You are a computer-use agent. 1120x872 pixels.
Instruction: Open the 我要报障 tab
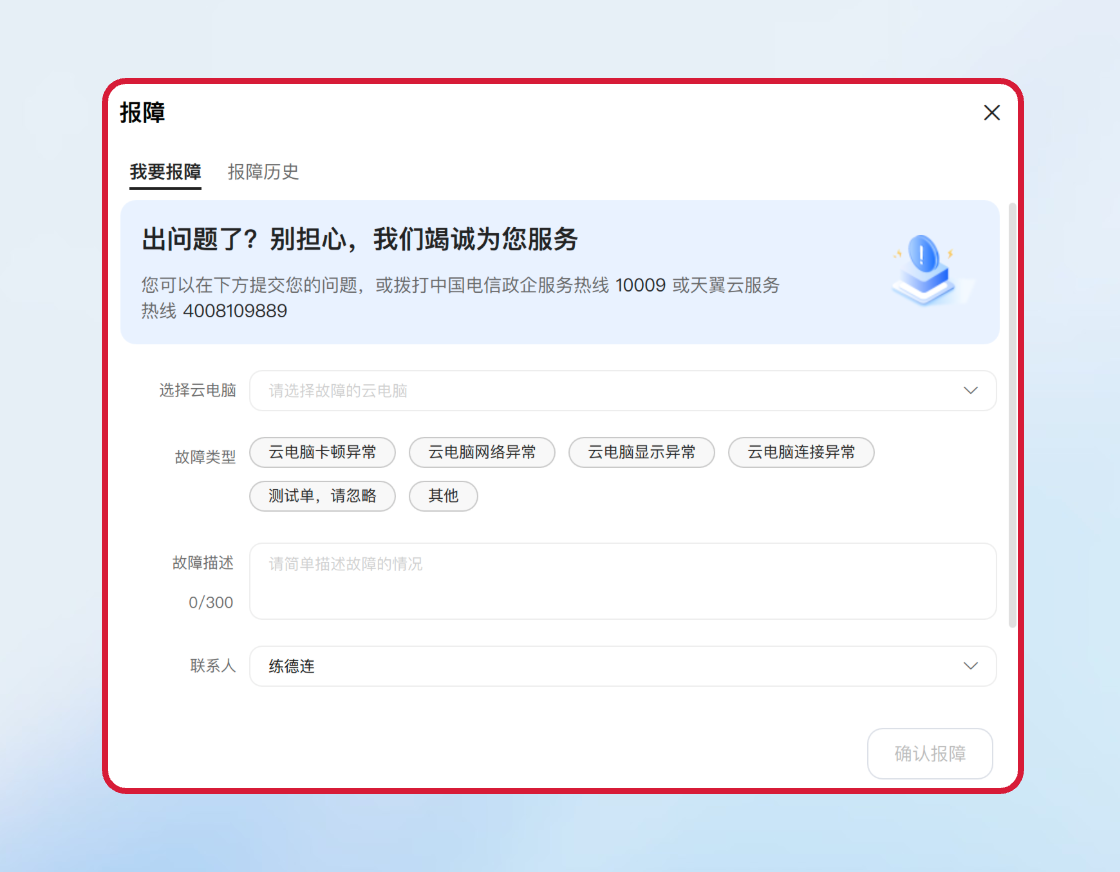tap(165, 172)
